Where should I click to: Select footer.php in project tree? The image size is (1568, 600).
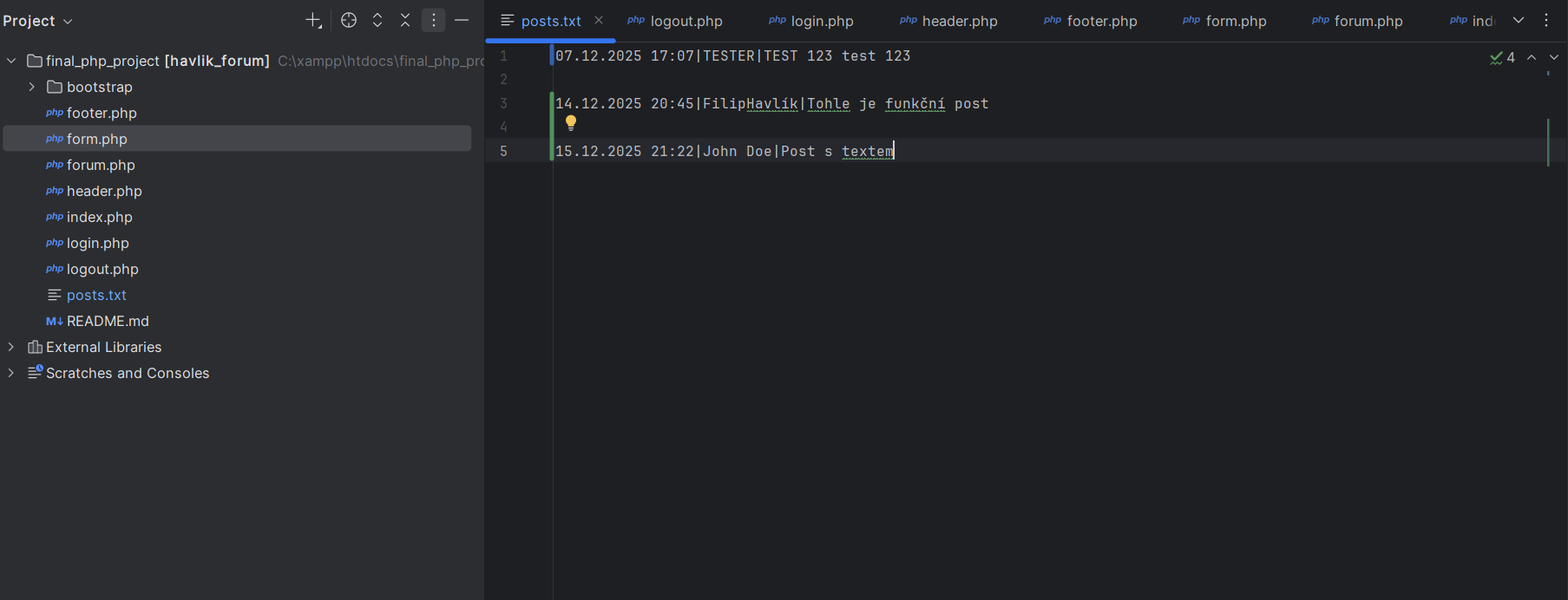[x=102, y=113]
